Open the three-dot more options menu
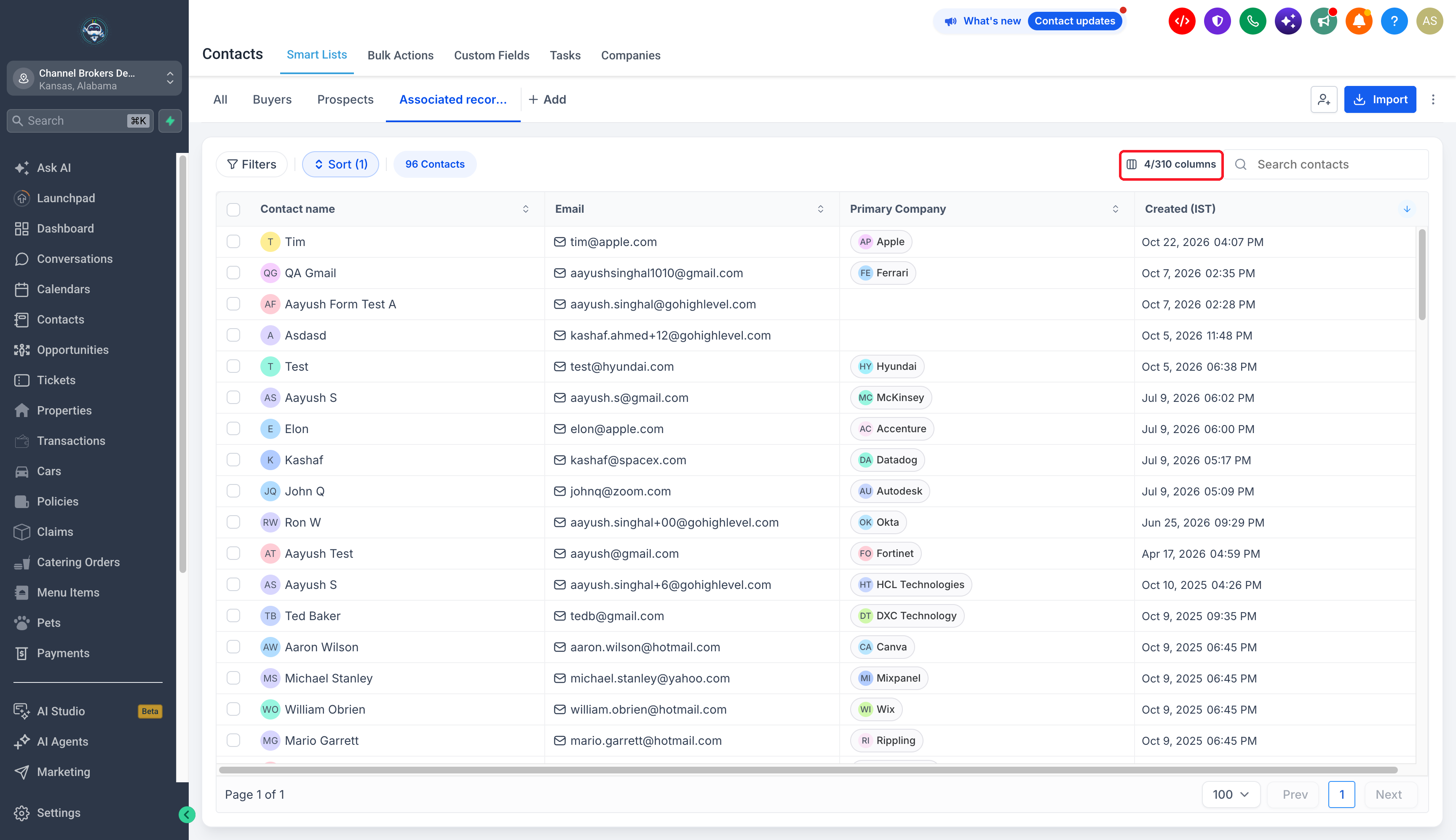1456x840 pixels. (x=1433, y=99)
